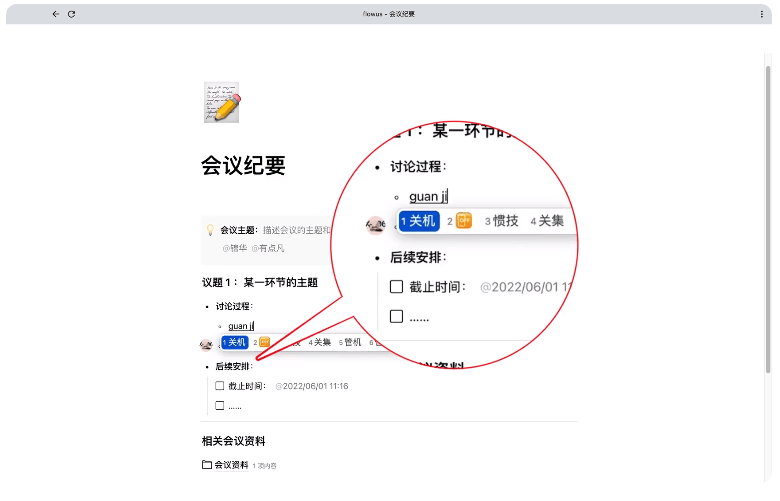Screen dimensions: 780x501
Task: Click the small IME avatar left of candidate bar
Action: tap(207, 343)
